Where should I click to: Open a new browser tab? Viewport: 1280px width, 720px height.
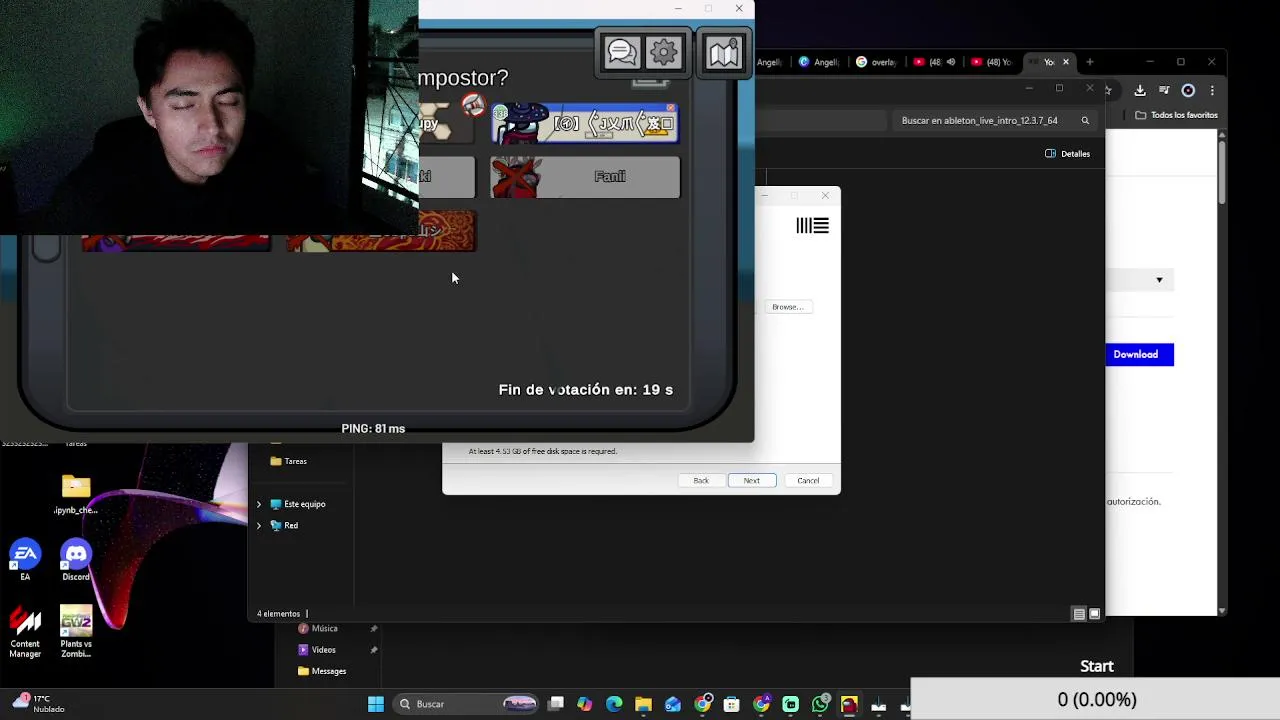tap(1090, 62)
